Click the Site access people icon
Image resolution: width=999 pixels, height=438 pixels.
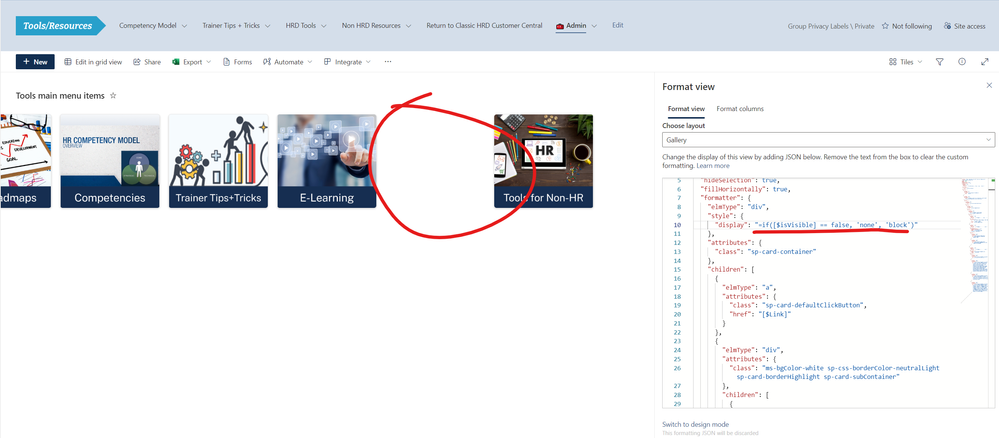click(x=947, y=26)
